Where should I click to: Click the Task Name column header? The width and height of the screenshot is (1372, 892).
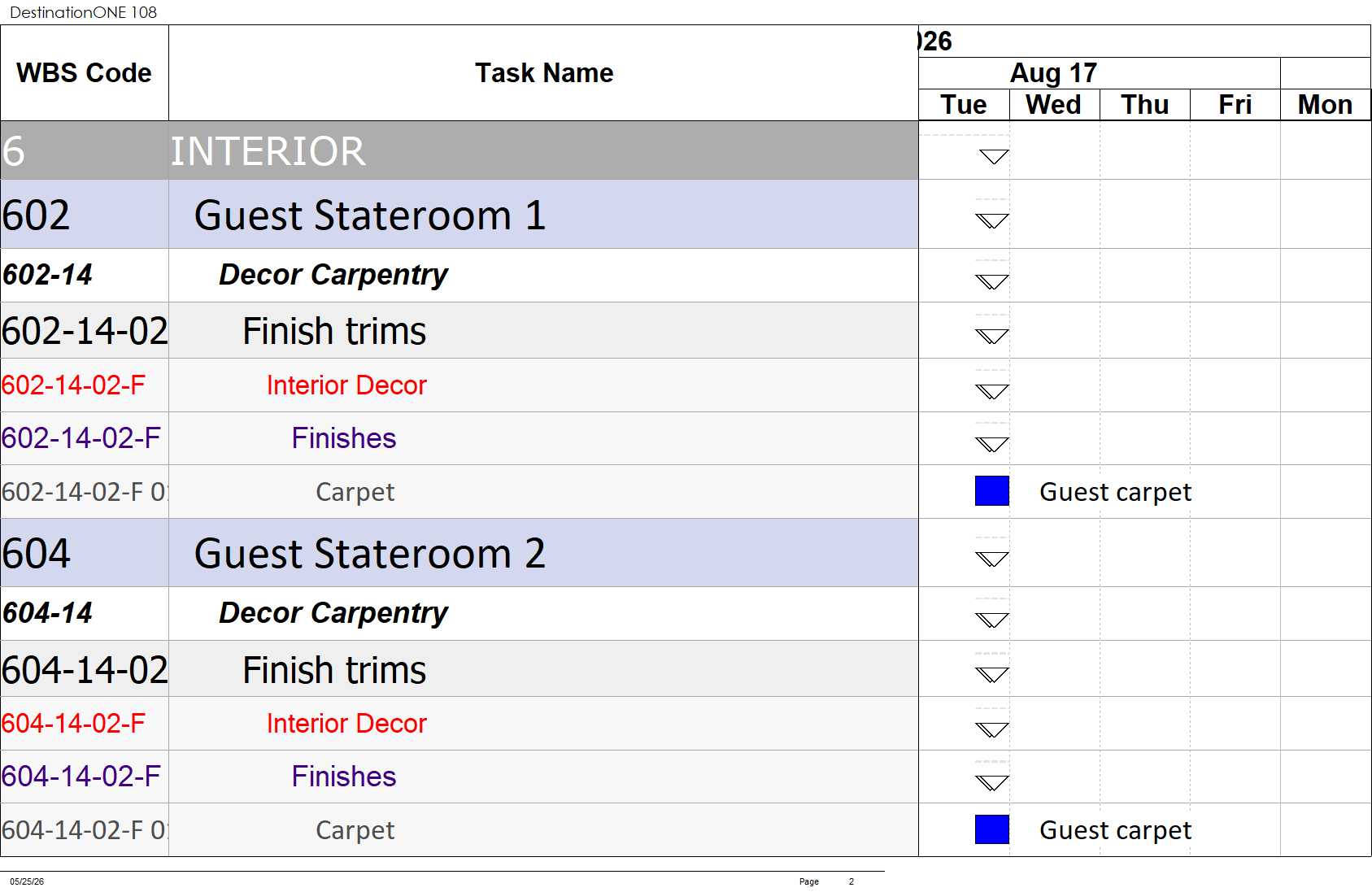click(x=543, y=72)
